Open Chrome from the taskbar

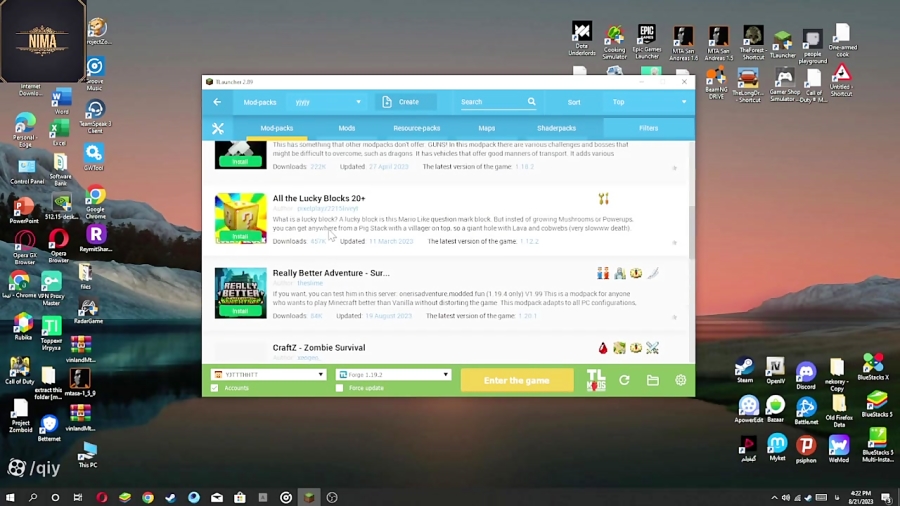coord(148,497)
